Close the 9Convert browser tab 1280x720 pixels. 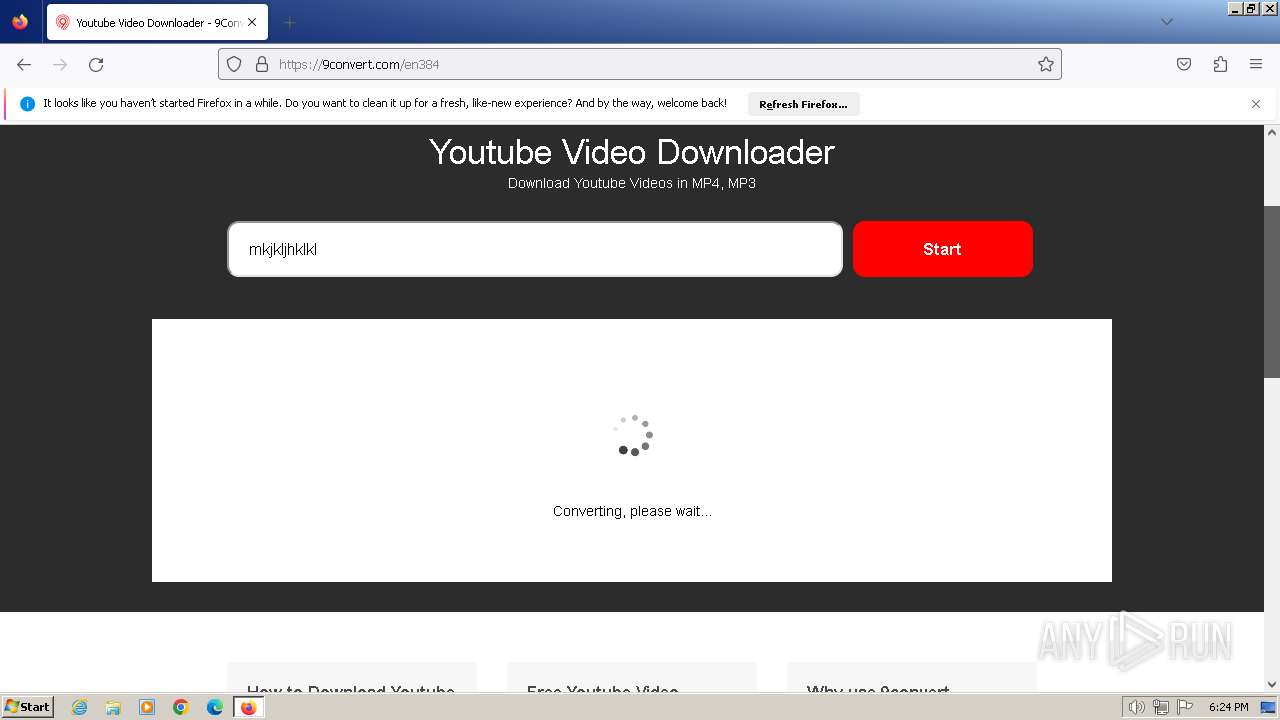pos(251,22)
